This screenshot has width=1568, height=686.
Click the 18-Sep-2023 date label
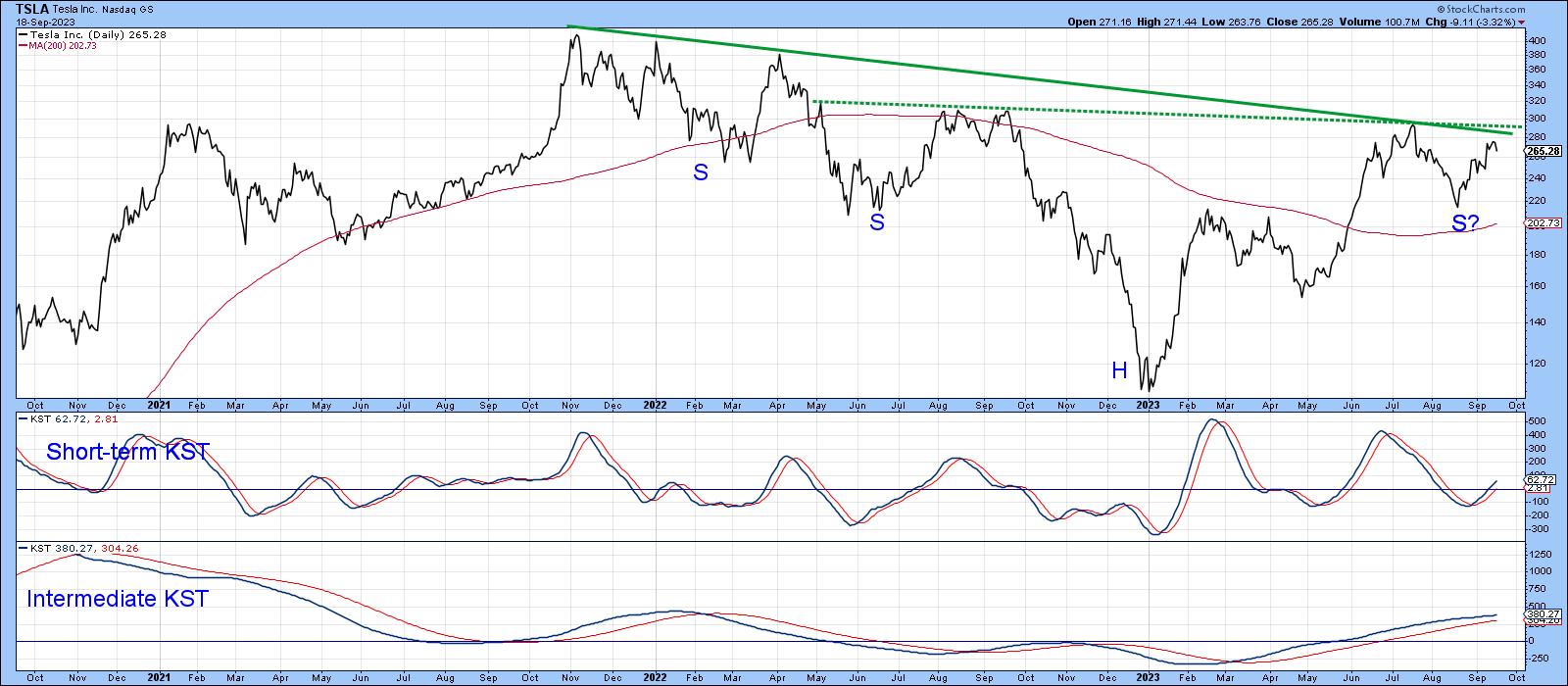[39, 21]
